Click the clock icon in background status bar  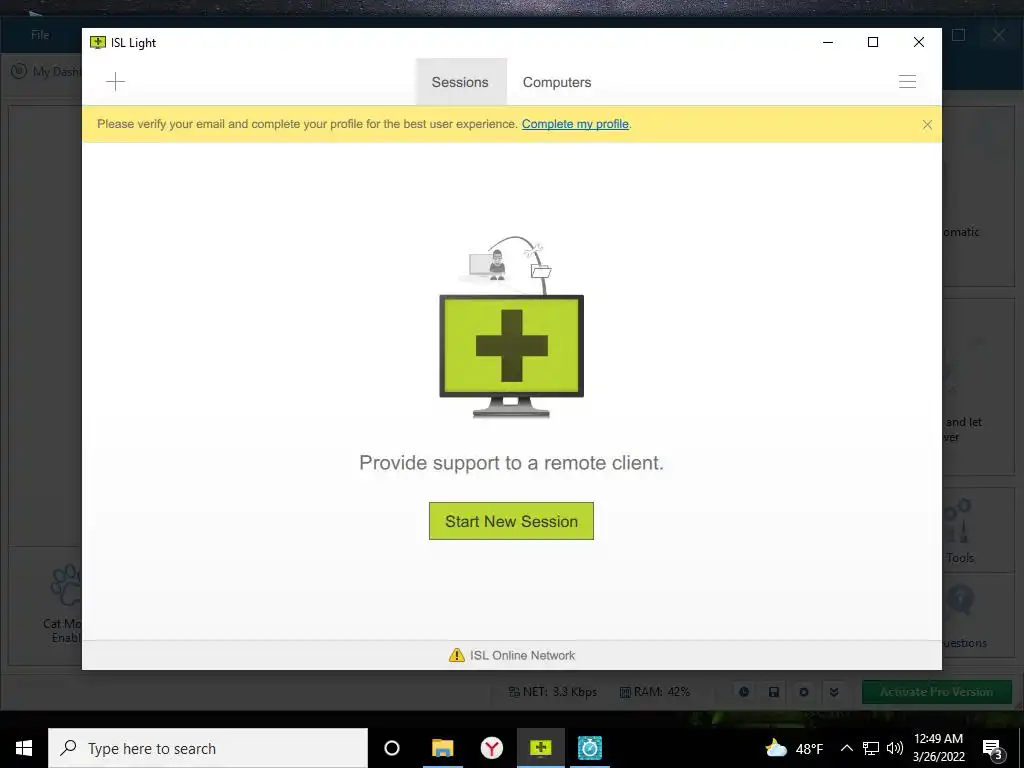(x=744, y=692)
